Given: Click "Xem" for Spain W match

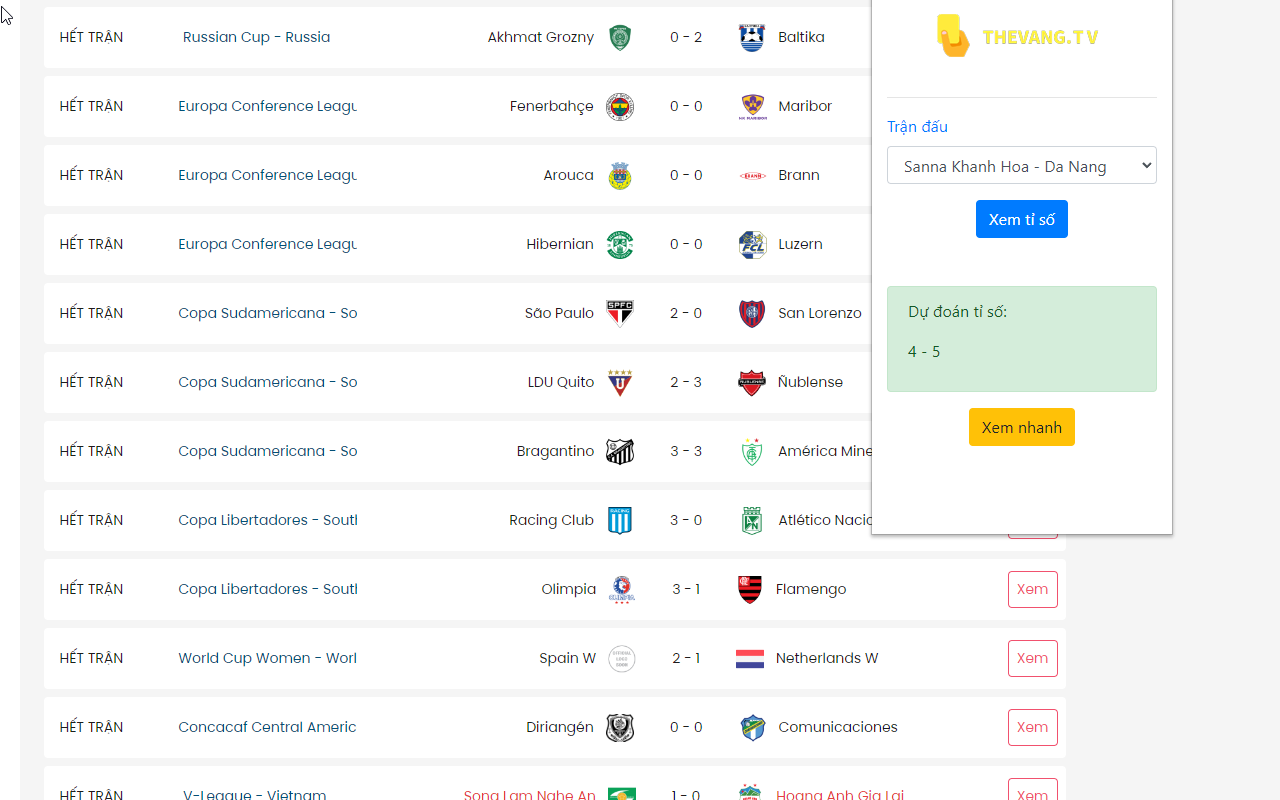Looking at the screenshot, I should (1032, 659).
